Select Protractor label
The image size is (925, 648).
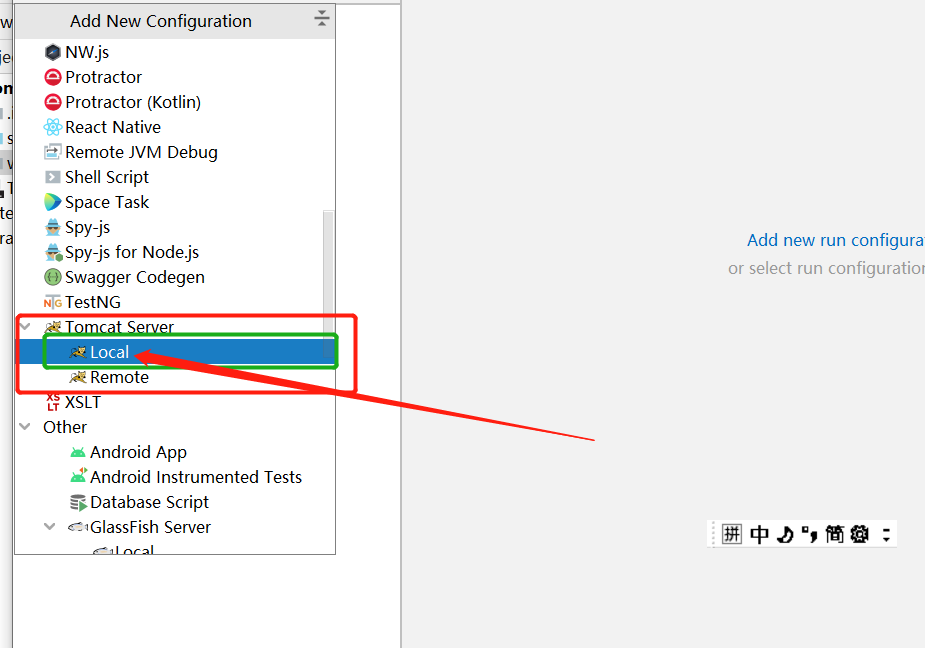pyautogui.click(x=104, y=77)
